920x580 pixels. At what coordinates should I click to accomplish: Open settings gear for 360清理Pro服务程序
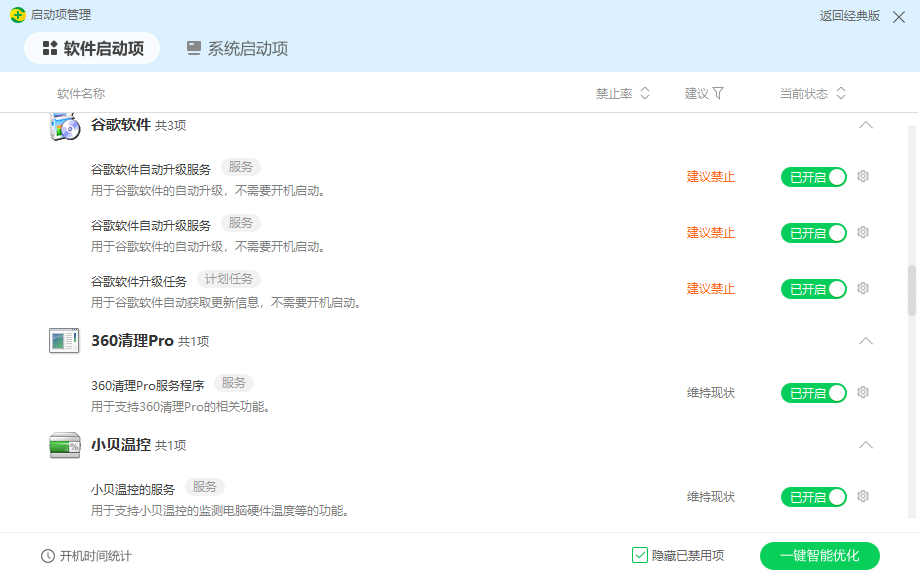point(862,392)
